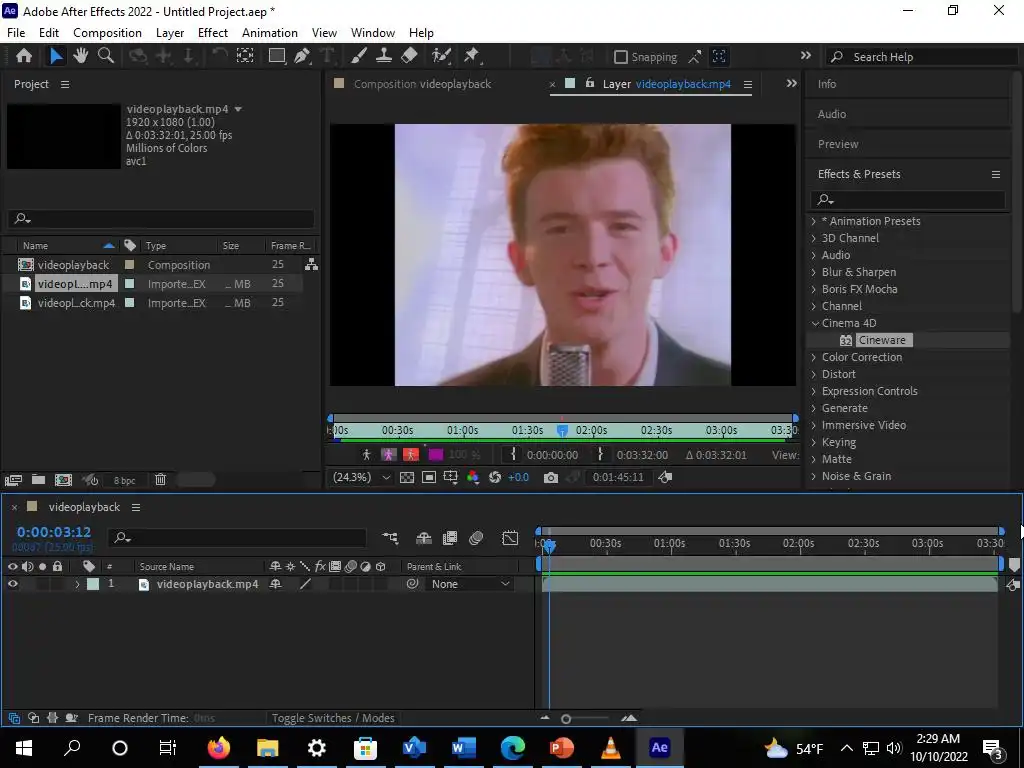The width and height of the screenshot is (1024, 768).
Task: Open the Project panel menu icon
Action: [x=65, y=84]
